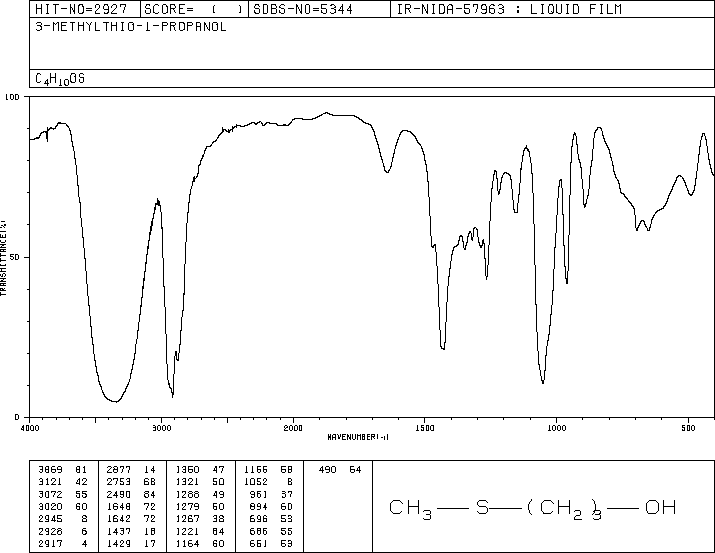
Task: Select peak table entry 2753
Action: coord(119,481)
